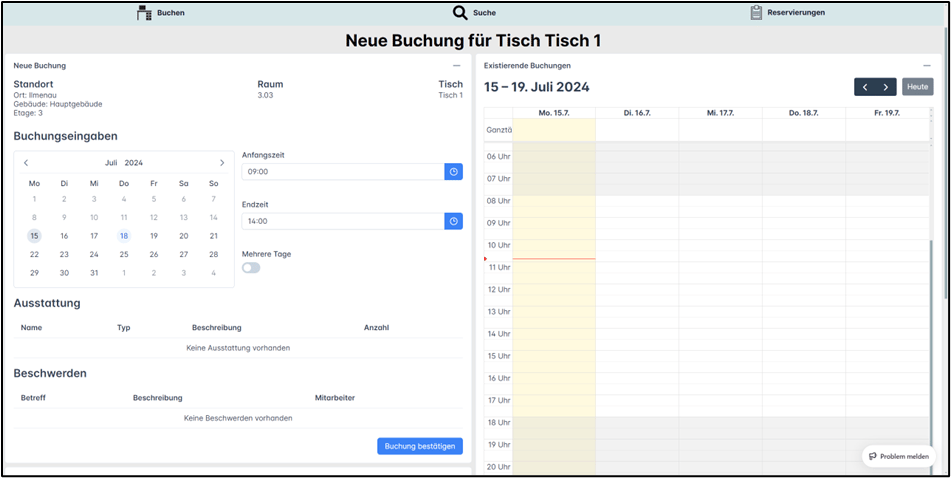Switch to the Suche tab
951x478 pixels.
click(474, 13)
